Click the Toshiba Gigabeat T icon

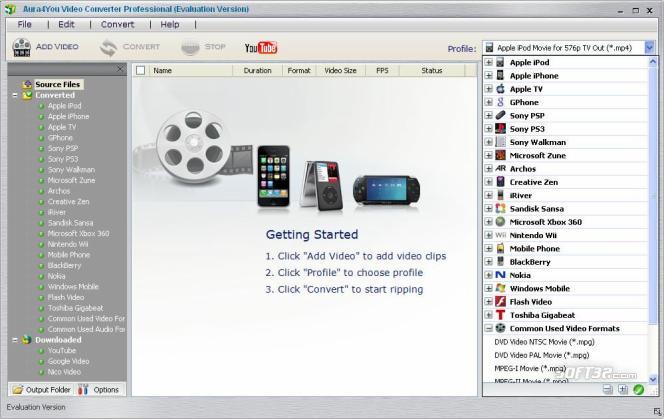tap(501, 315)
